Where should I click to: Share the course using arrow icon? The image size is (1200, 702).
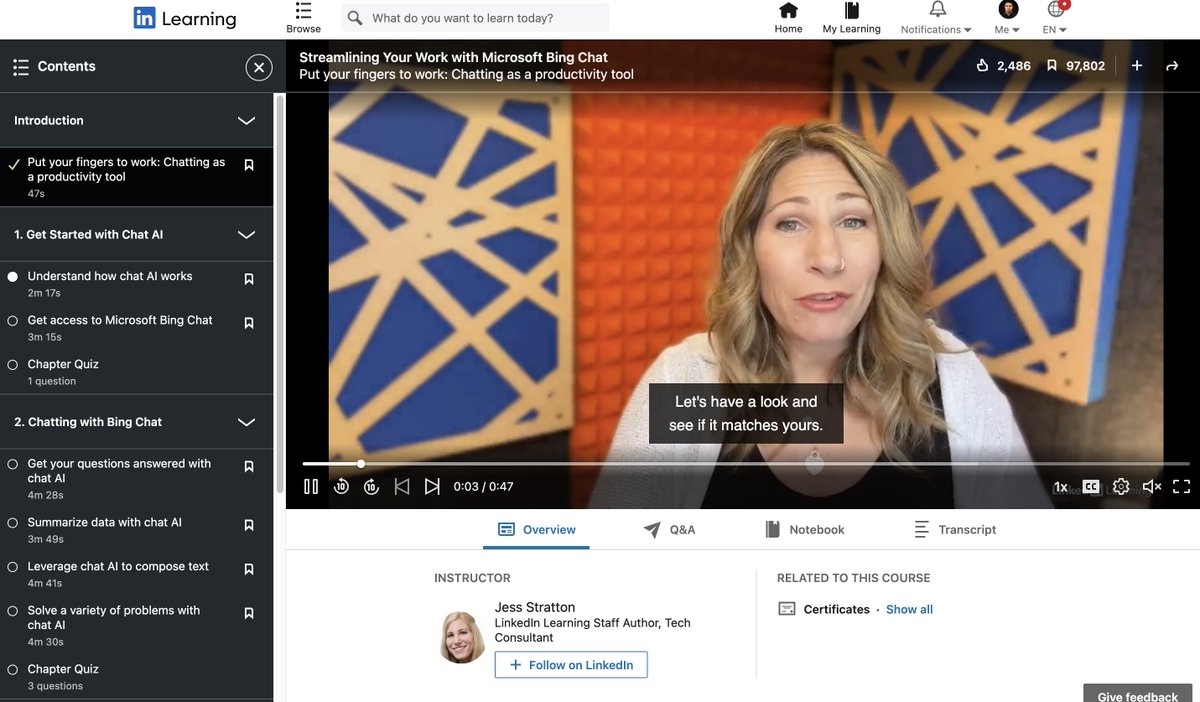point(1172,66)
